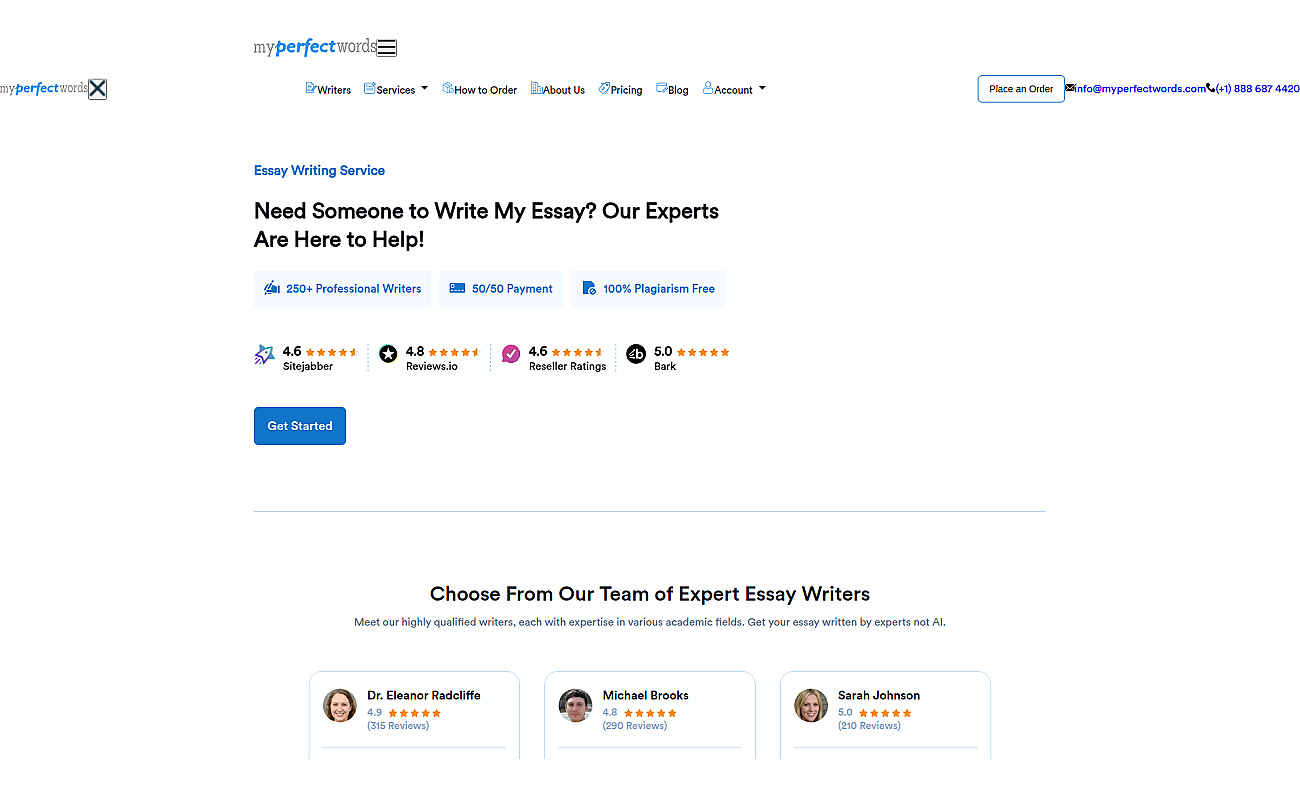
Task: Click the Bark logo icon
Action: [x=636, y=354]
